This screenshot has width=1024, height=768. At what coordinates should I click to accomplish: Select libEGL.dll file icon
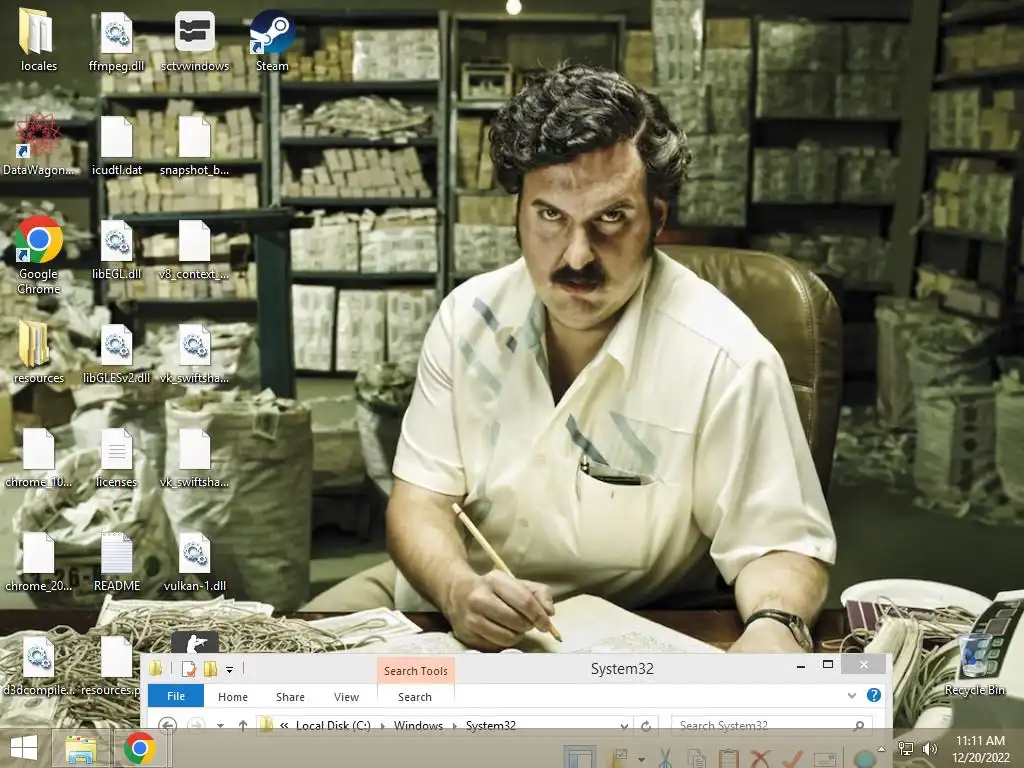117,249
